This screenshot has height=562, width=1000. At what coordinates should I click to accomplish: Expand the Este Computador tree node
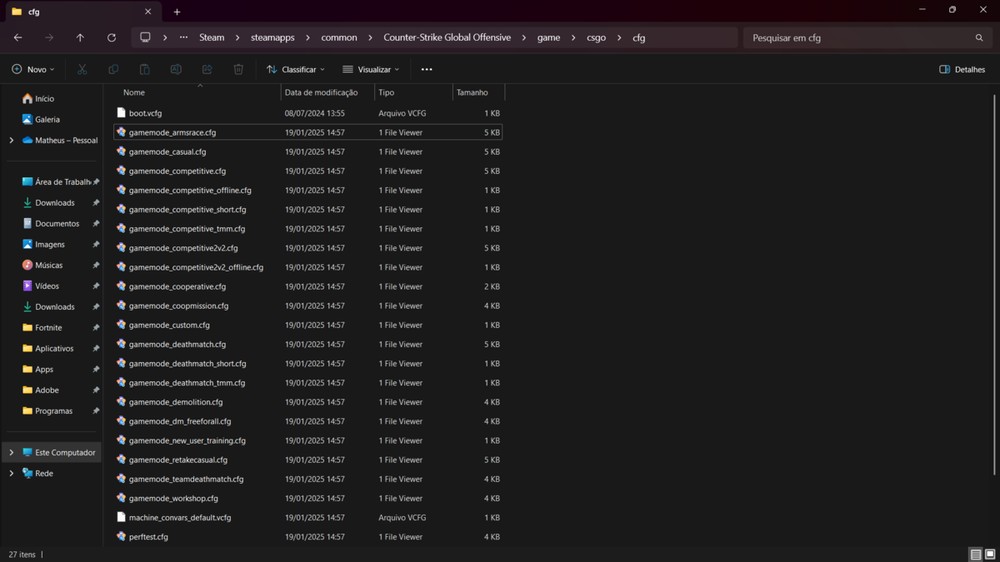pos(11,452)
